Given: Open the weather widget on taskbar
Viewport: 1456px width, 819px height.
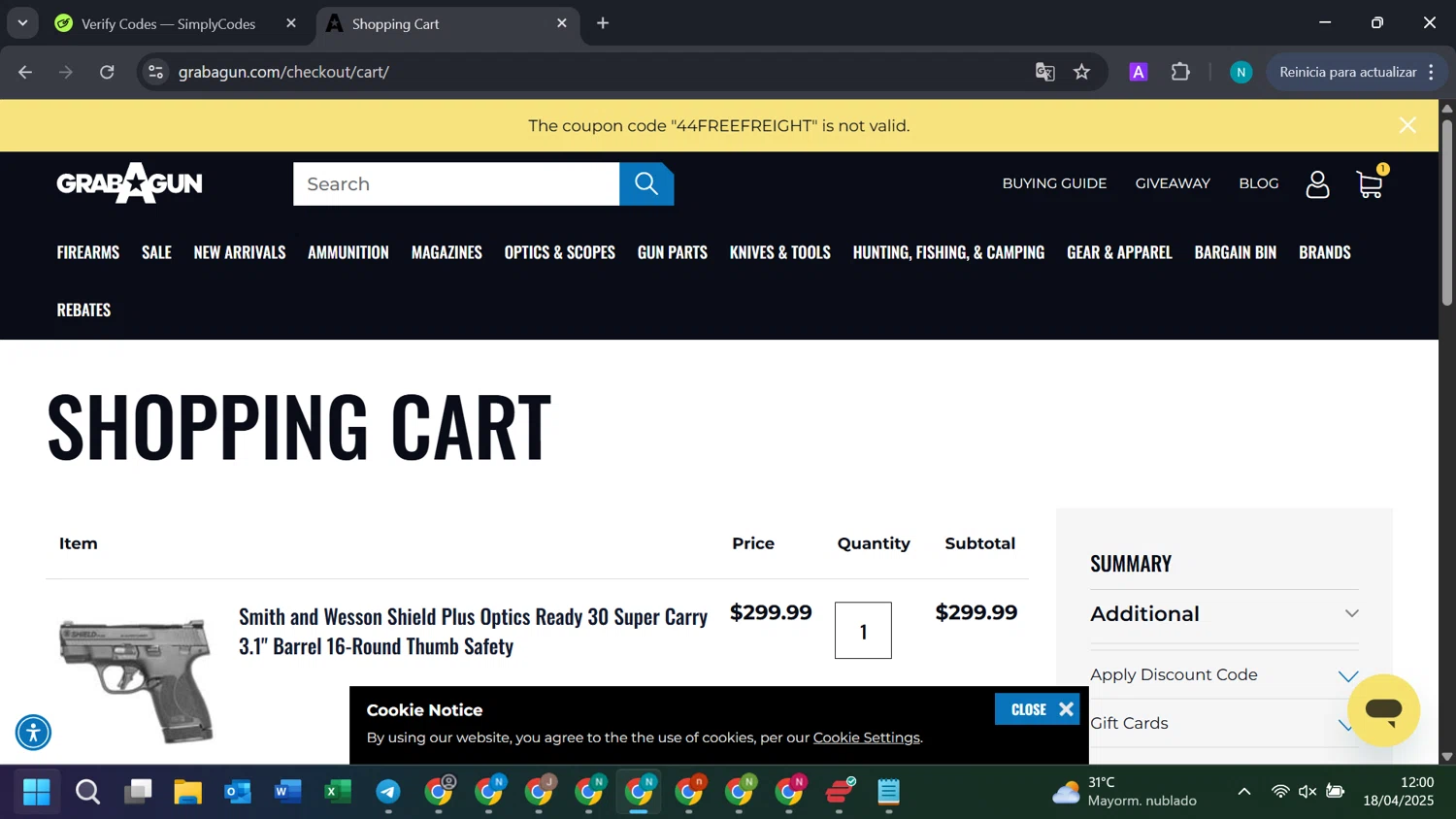Looking at the screenshot, I should coord(1125,792).
